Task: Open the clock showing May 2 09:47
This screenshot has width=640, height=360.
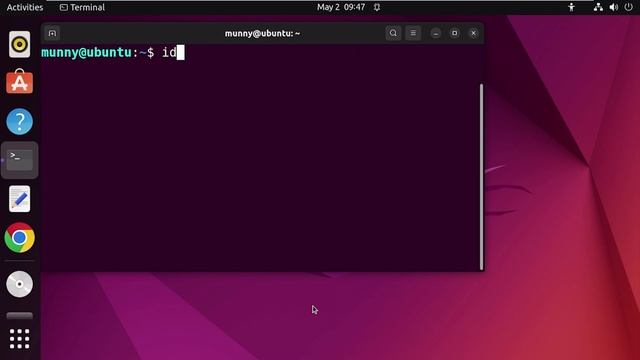Action: tap(341, 7)
